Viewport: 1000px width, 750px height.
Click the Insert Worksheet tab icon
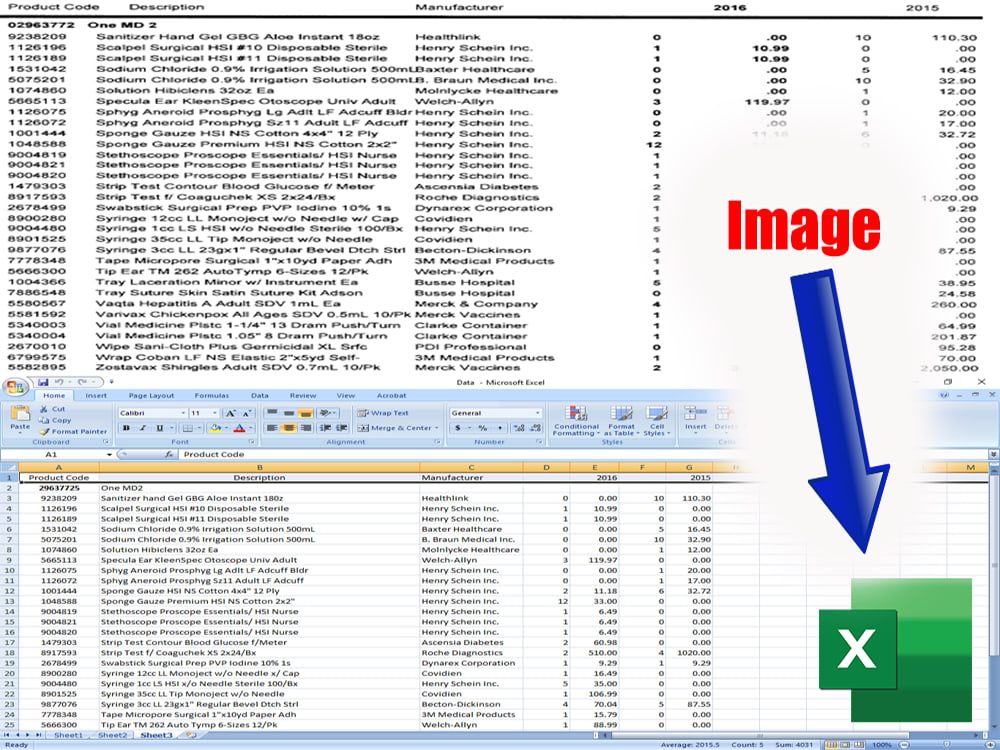click(189, 735)
